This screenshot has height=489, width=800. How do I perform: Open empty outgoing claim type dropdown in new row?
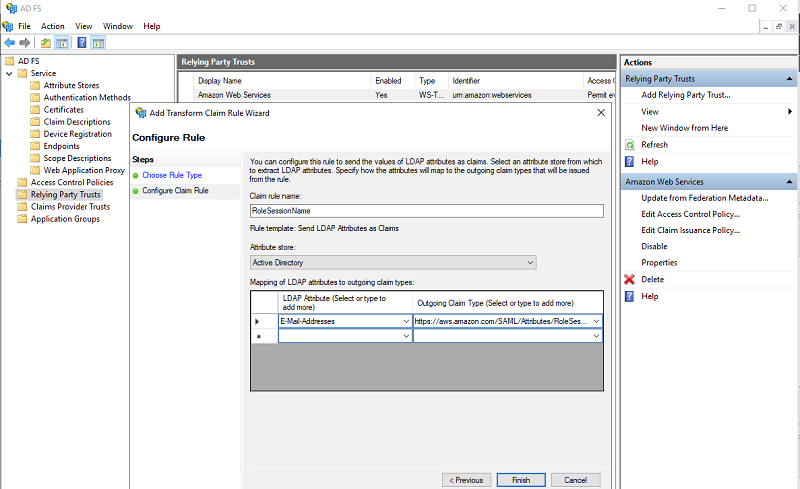[x=596, y=336]
